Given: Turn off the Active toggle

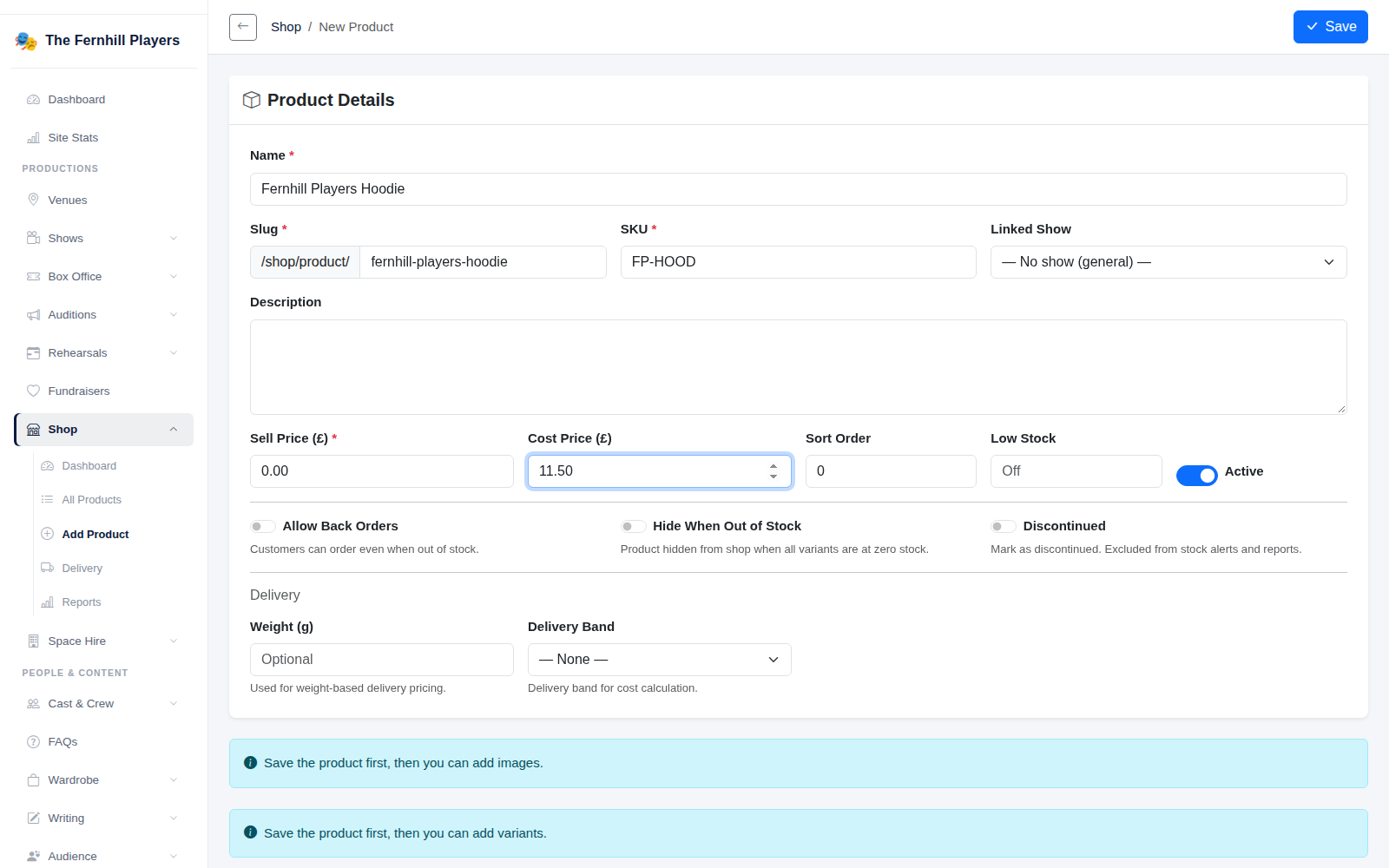Looking at the screenshot, I should click(1197, 476).
